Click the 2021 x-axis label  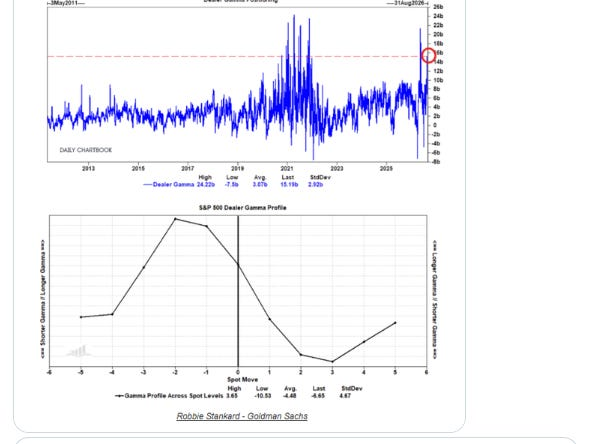[x=287, y=168]
